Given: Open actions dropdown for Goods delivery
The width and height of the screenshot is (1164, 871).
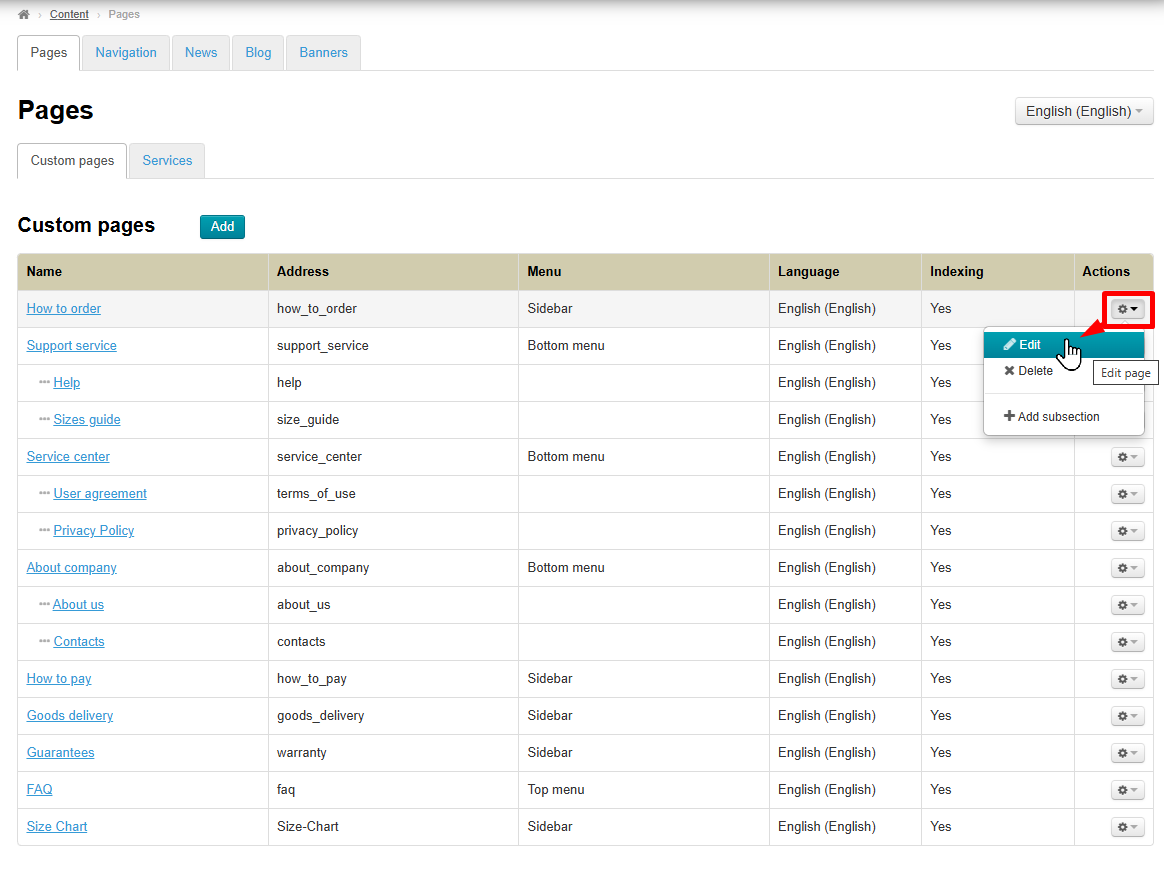Looking at the screenshot, I should pos(1127,716).
